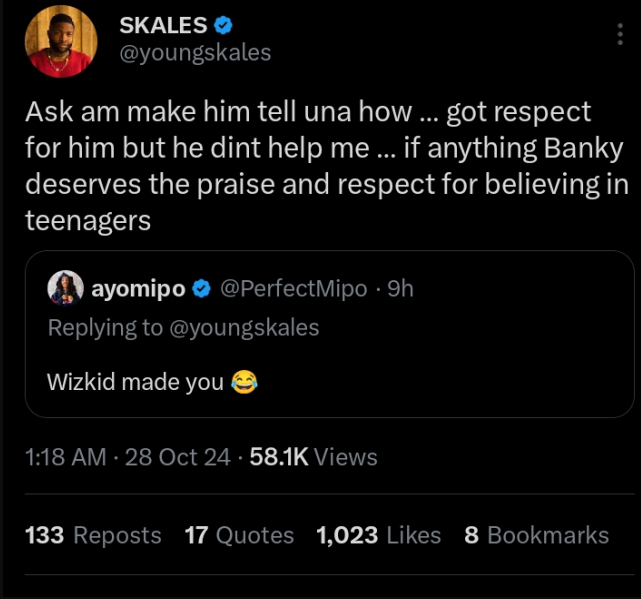Show the 17 Quotes list

(239, 535)
